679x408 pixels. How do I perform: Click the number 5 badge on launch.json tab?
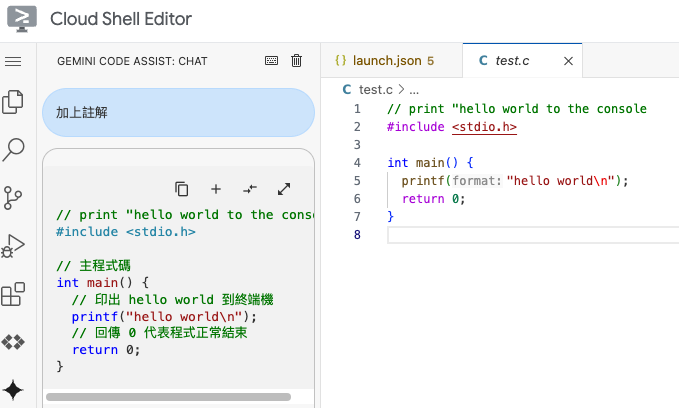point(430,61)
